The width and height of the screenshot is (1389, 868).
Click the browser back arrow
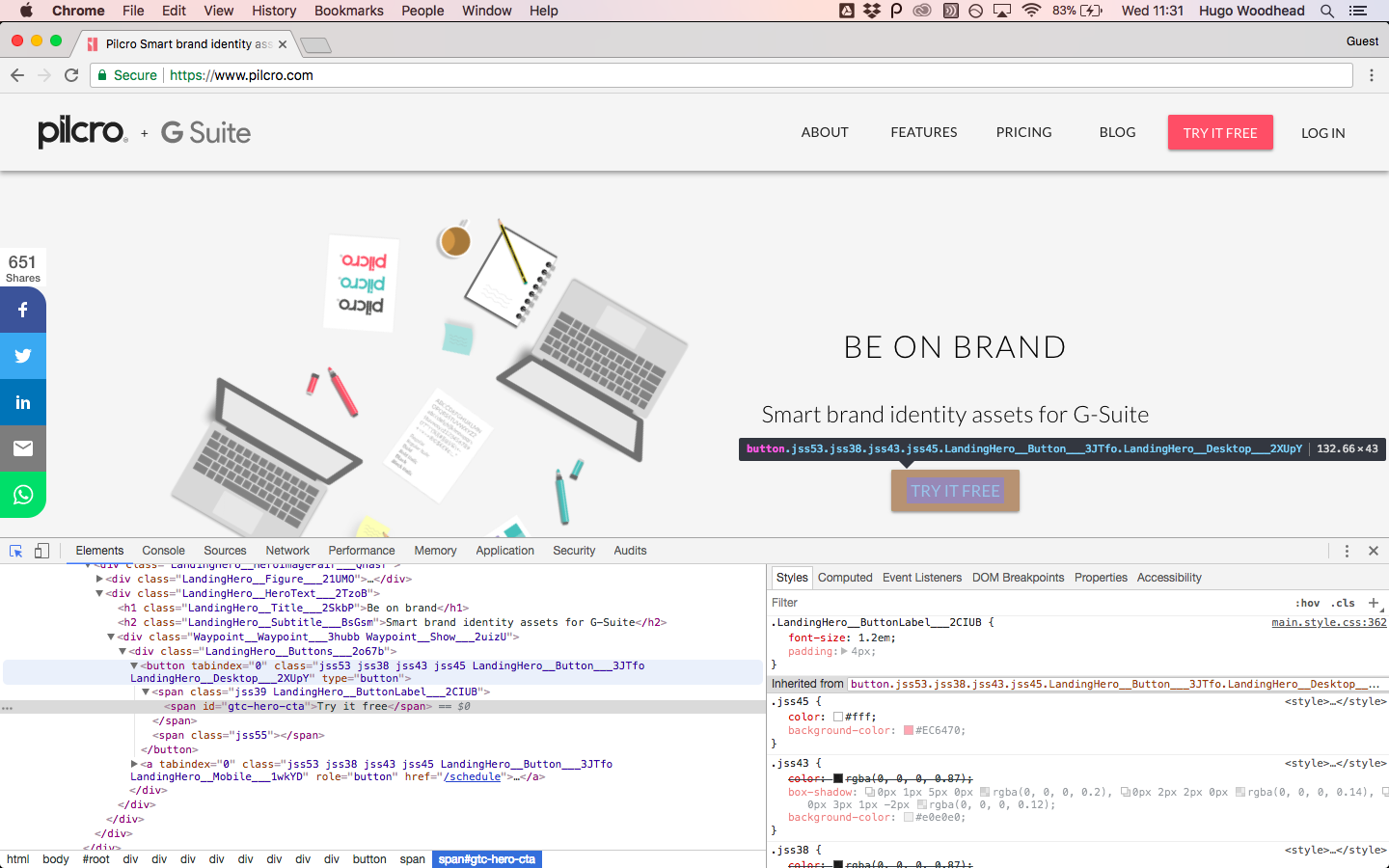[x=17, y=75]
